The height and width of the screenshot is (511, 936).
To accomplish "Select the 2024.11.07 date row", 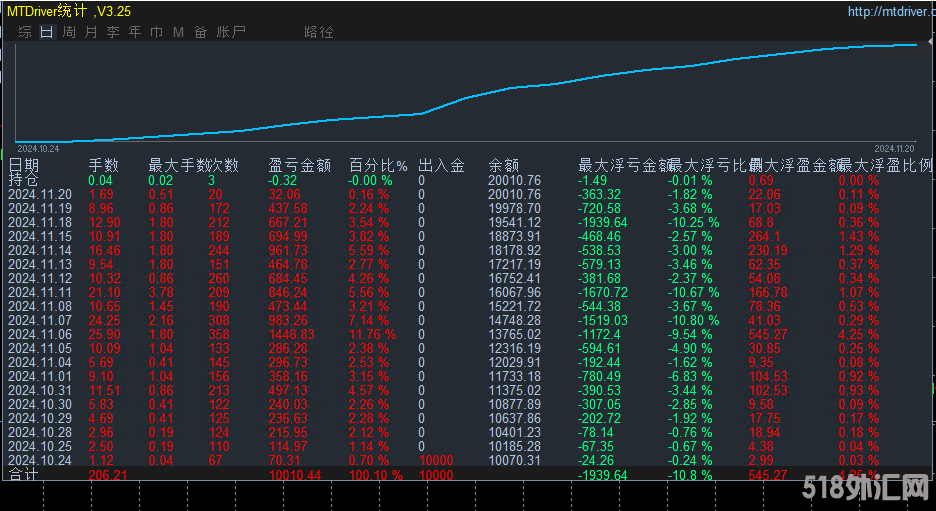I will (x=40, y=321).
